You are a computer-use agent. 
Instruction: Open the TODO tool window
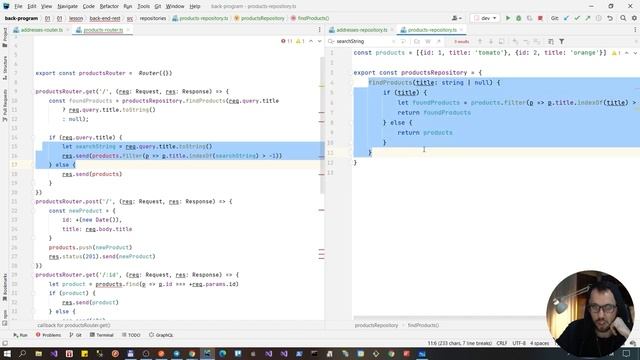[131, 335]
